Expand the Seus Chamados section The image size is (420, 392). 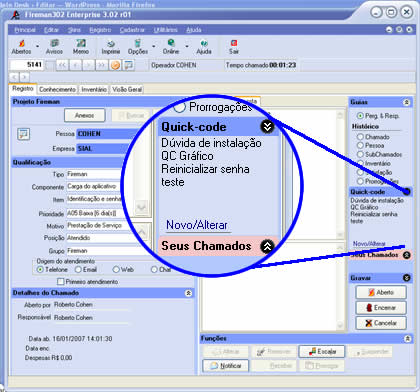click(406, 255)
